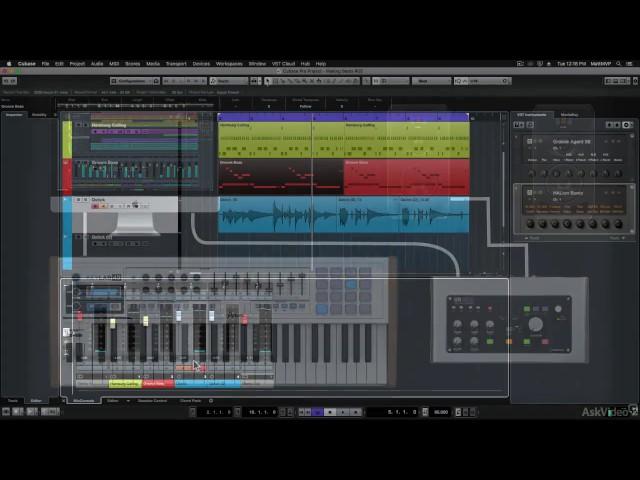This screenshot has width=640, height=480.
Task: Open the Workspaces menu
Action: pyautogui.click(x=229, y=64)
